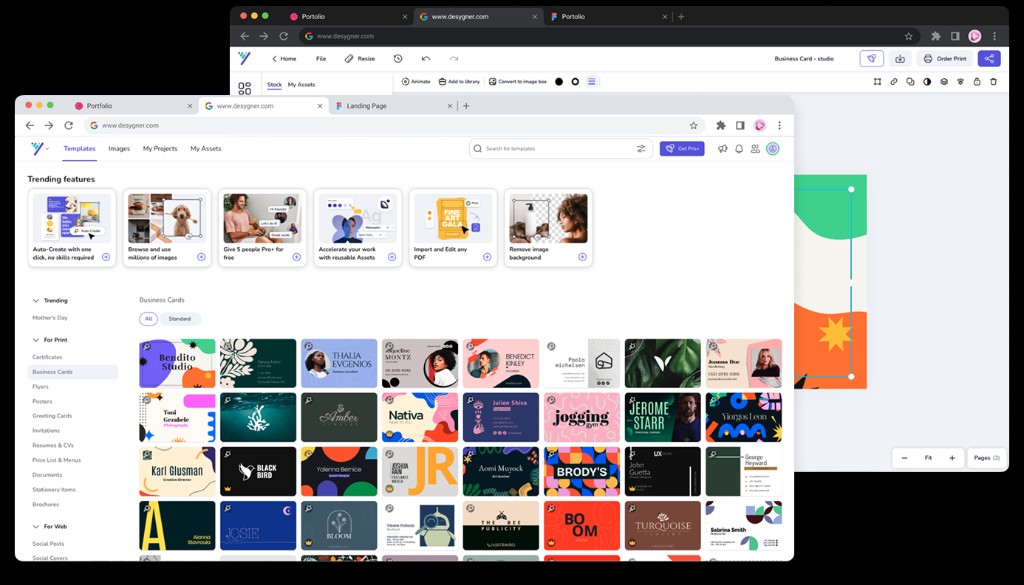Click Get Pro+ button
The height and width of the screenshot is (585, 1024).
(x=682, y=149)
